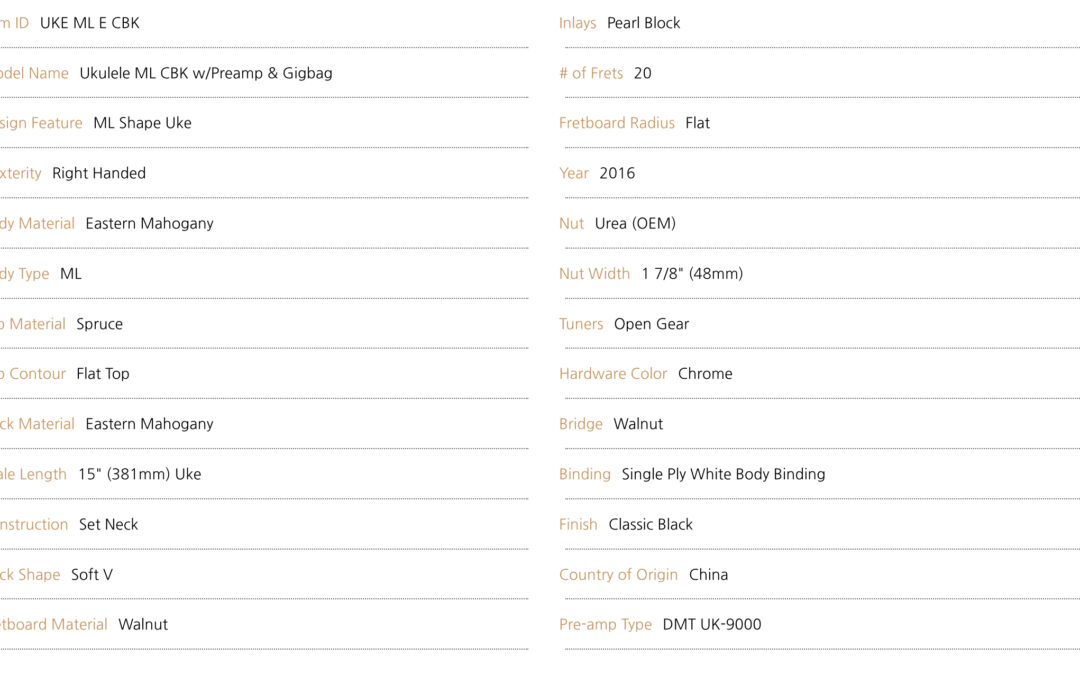Click the nut width '1 7/8" (48mm)'

(692, 274)
